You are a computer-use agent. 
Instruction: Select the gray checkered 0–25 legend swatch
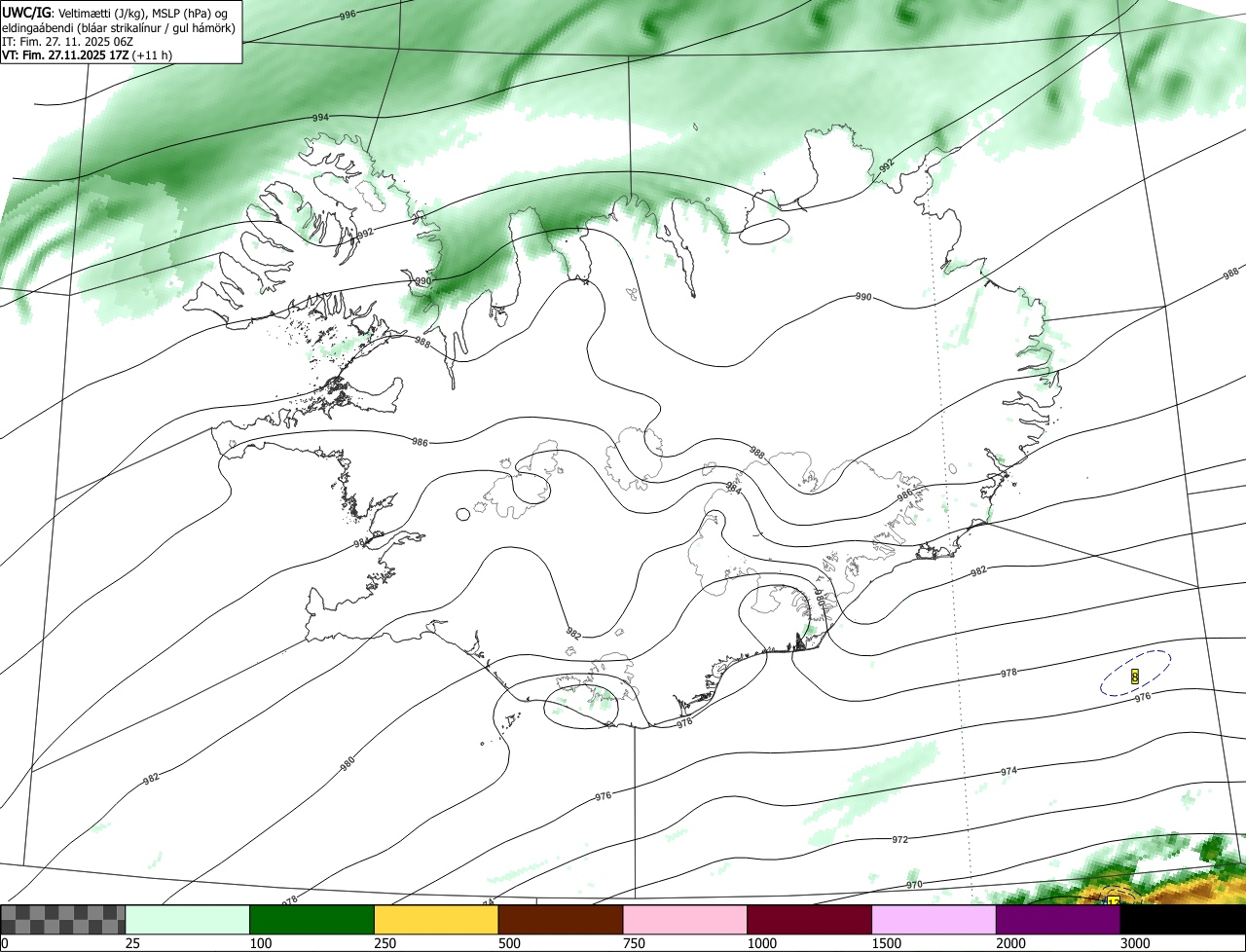pos(62,920)
